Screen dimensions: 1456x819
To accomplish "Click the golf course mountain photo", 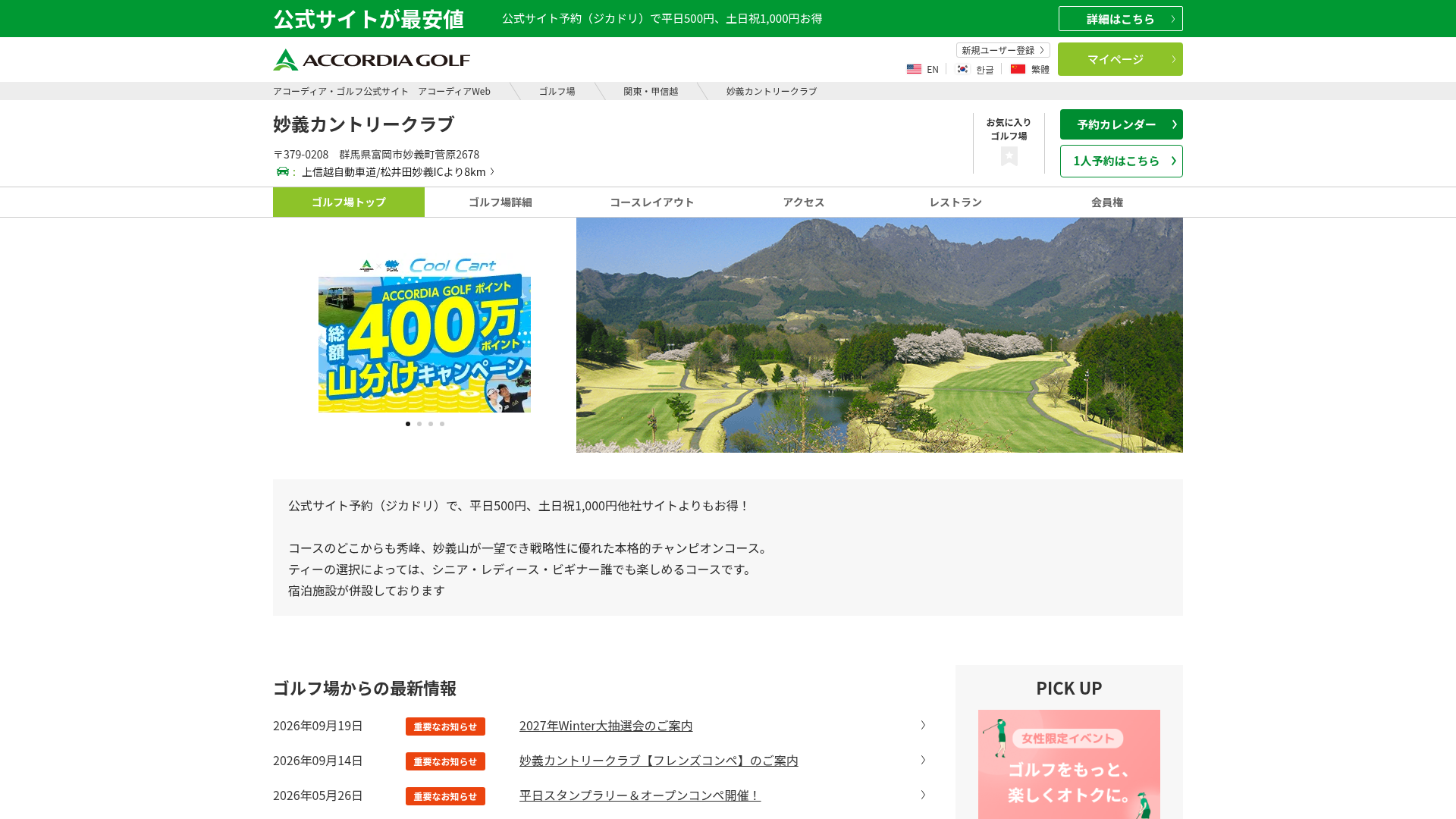I will click(x=880, y=335).
